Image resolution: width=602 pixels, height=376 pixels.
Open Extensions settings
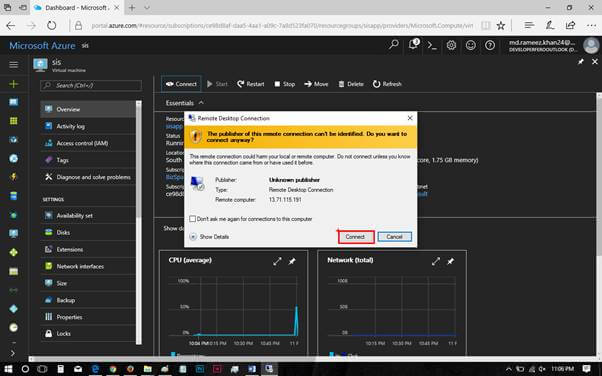pos(88,249)
